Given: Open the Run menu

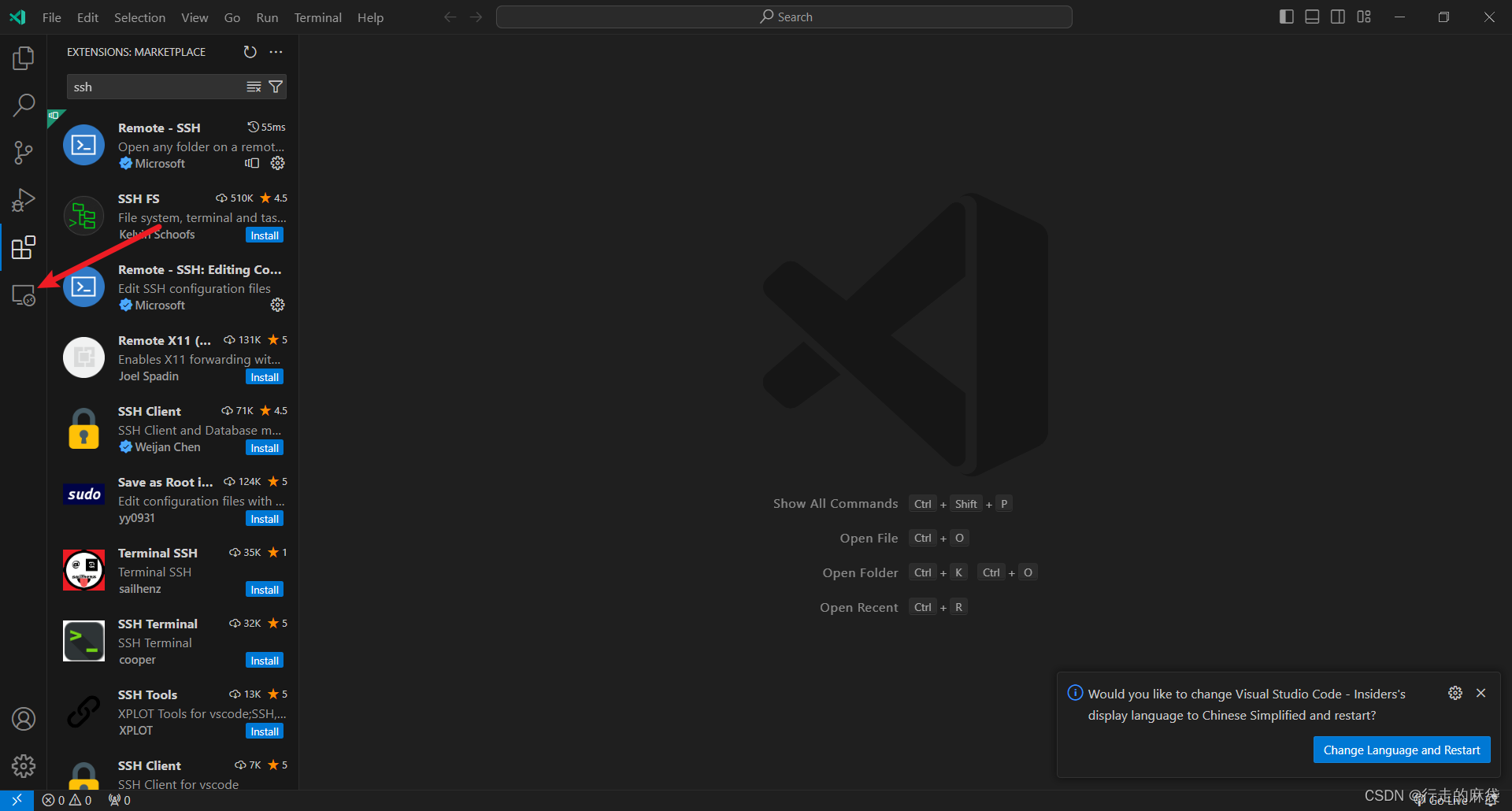Looking at the screenshot, I should [267, 17].
